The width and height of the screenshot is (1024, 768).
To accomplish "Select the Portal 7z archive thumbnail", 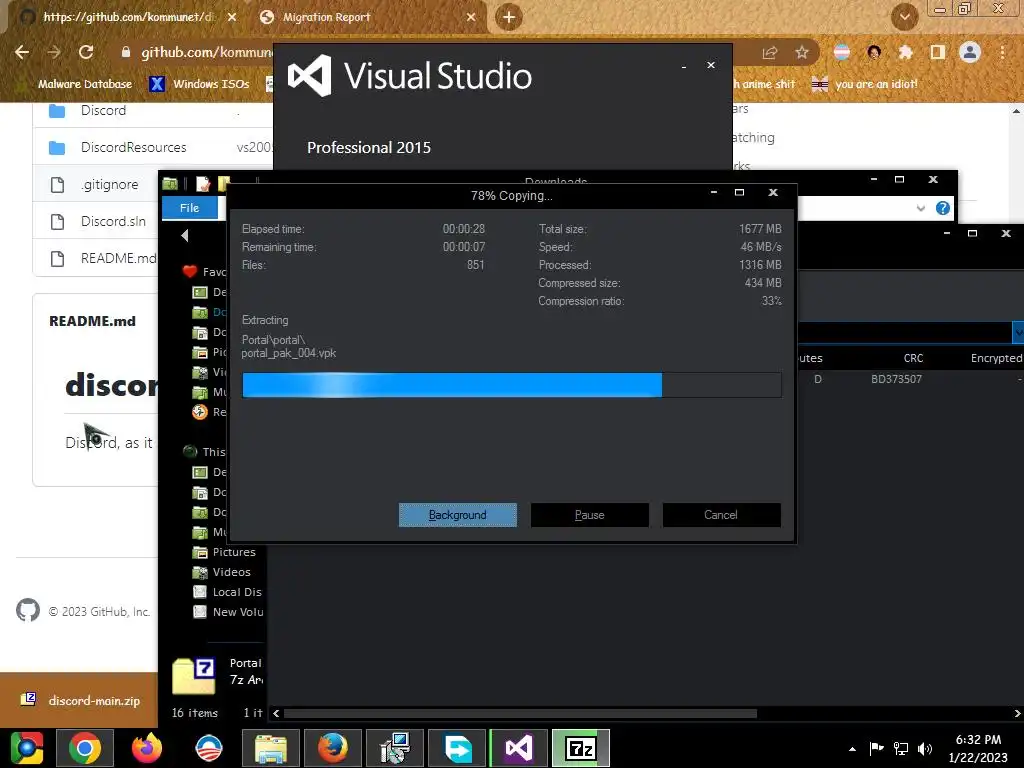I will 194,675.
